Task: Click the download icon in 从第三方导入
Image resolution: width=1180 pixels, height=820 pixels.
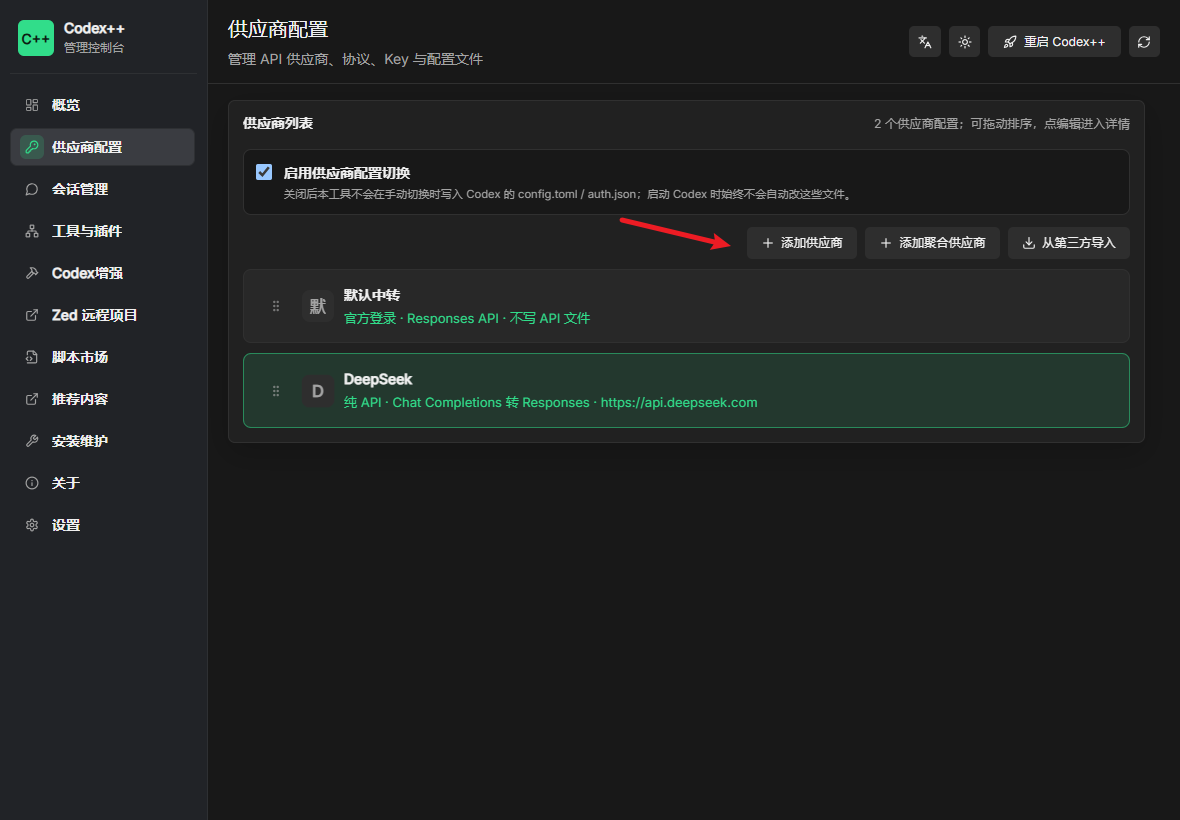Action: 1029,243
